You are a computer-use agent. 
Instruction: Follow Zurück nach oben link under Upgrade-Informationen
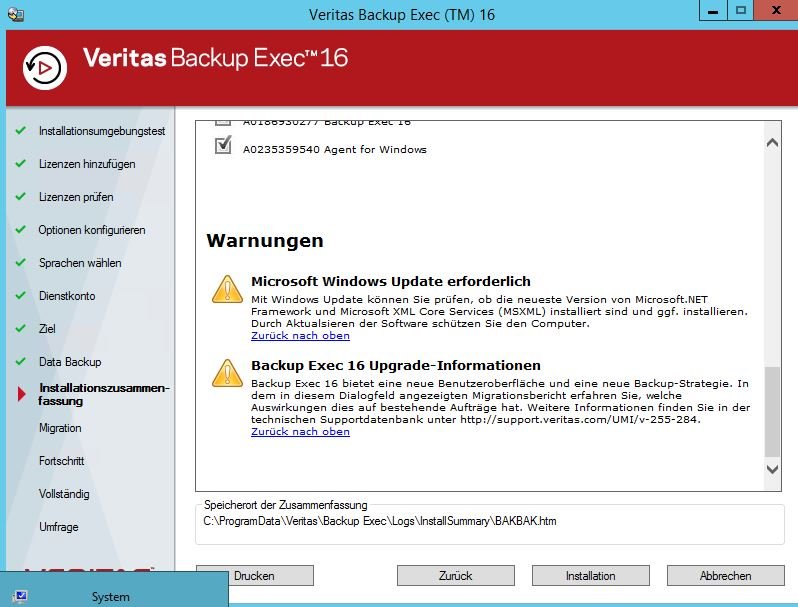tap(300, 431)
